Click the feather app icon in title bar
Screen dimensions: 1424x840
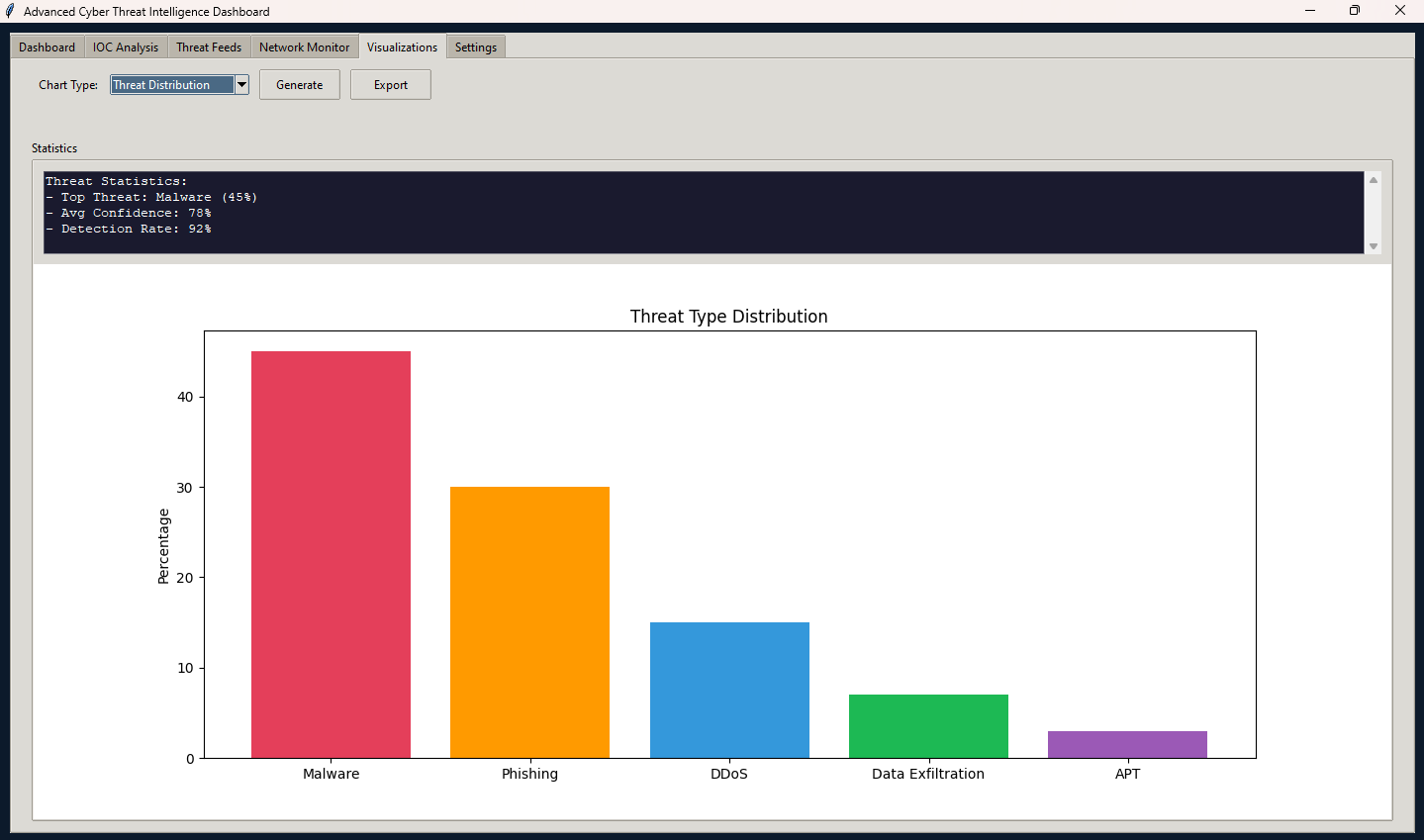coord(10,11)
